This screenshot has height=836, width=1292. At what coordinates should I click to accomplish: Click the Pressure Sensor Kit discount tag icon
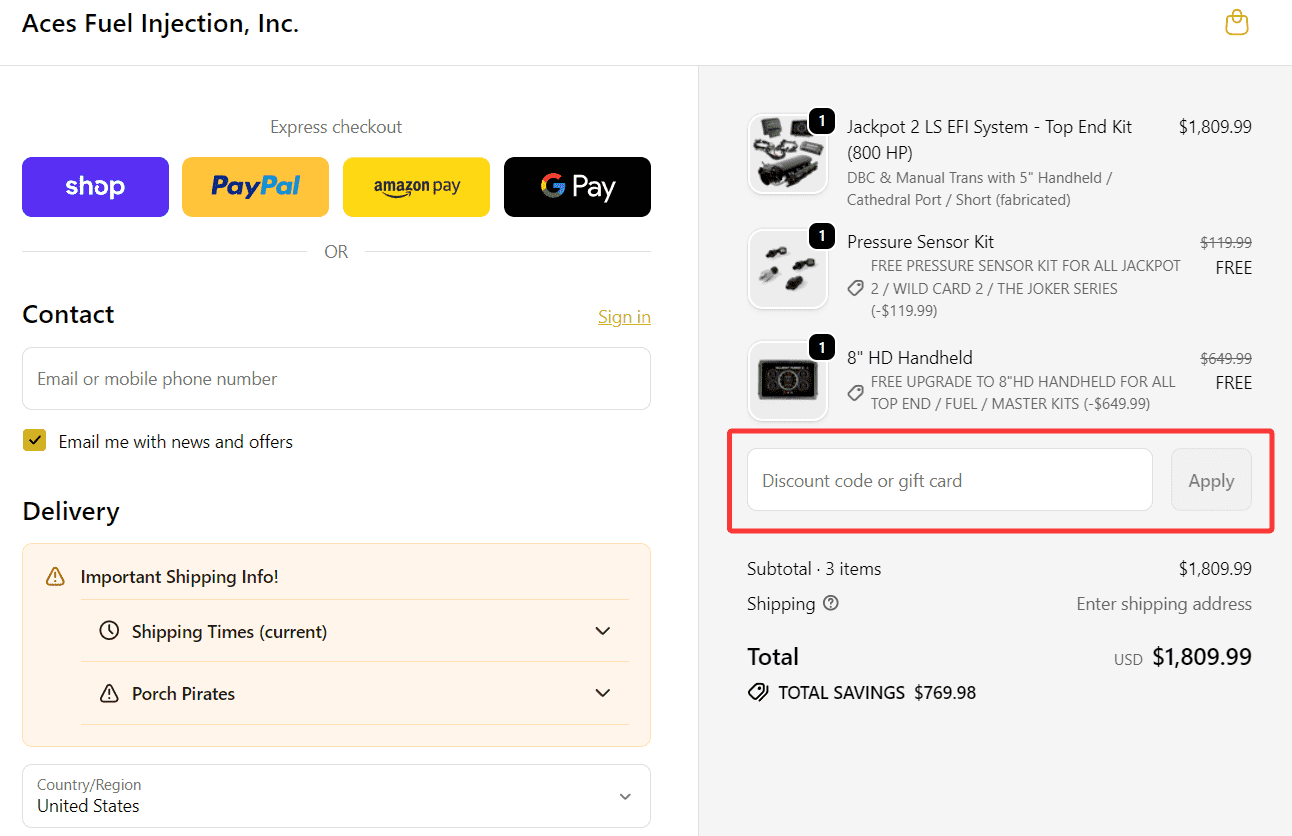tap(855, 288)
